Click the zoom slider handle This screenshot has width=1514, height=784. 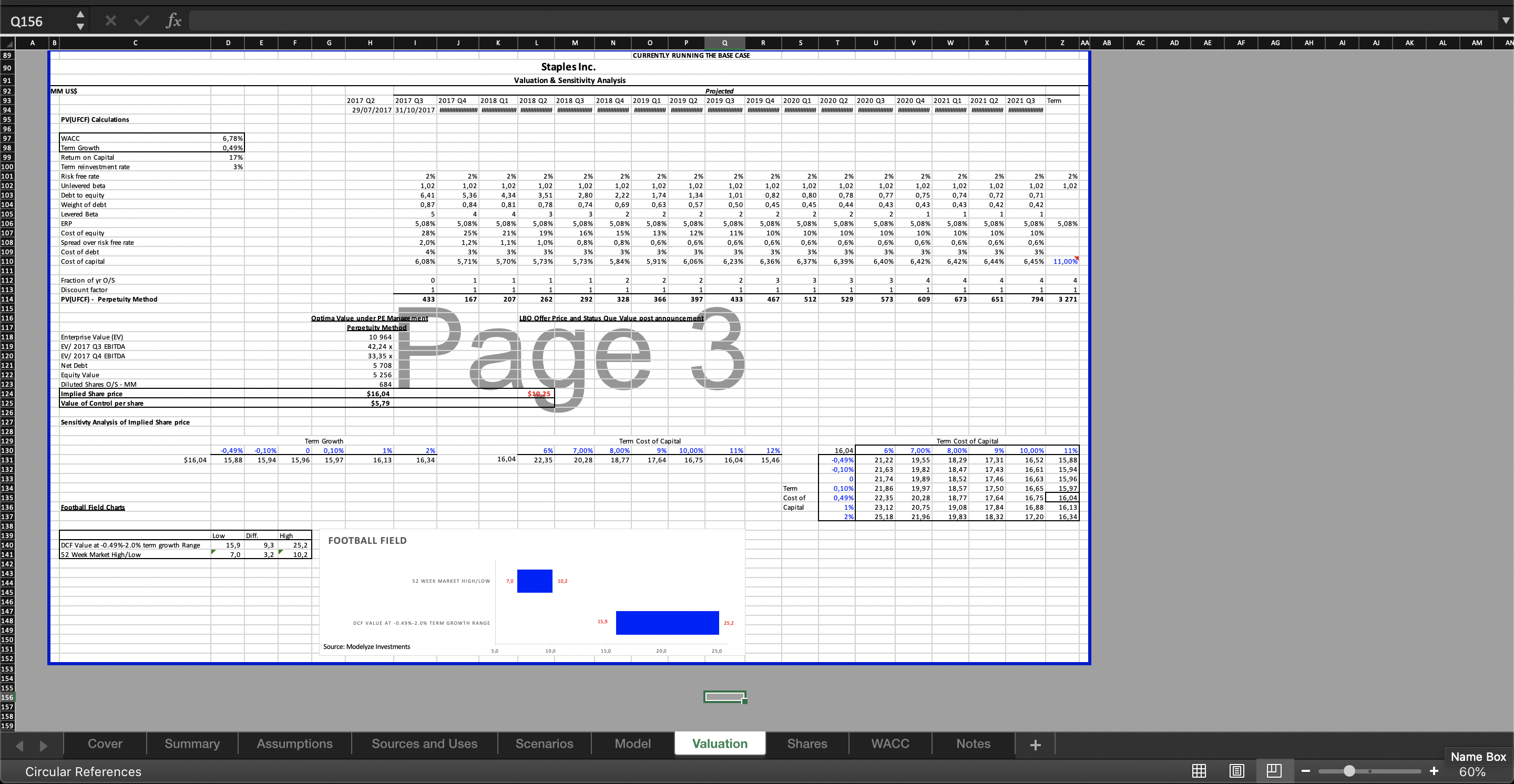coord(1349,771)
